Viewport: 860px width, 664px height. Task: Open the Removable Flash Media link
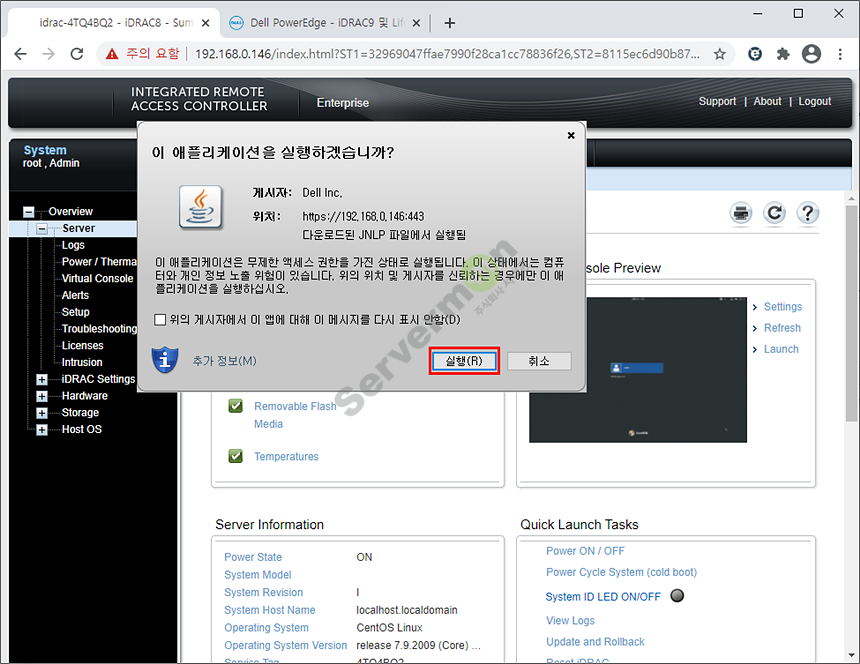[295, 415]
